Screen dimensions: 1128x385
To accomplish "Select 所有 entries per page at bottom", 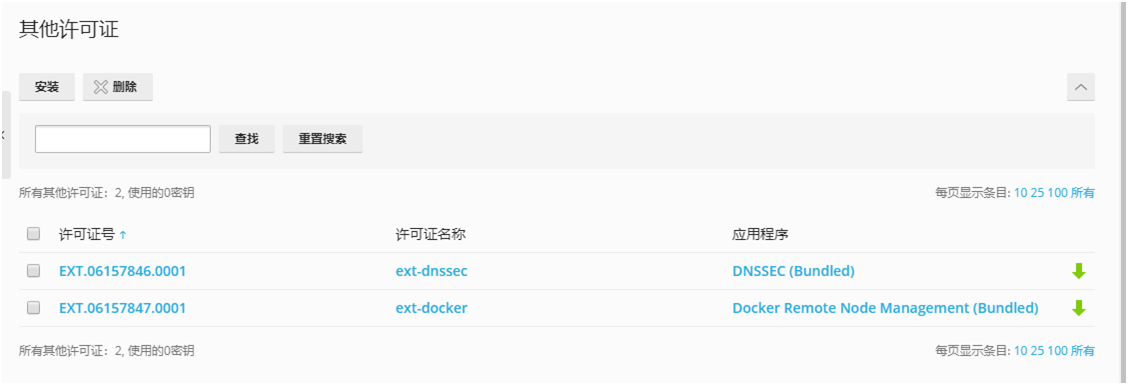I will tap(1083, 350).
